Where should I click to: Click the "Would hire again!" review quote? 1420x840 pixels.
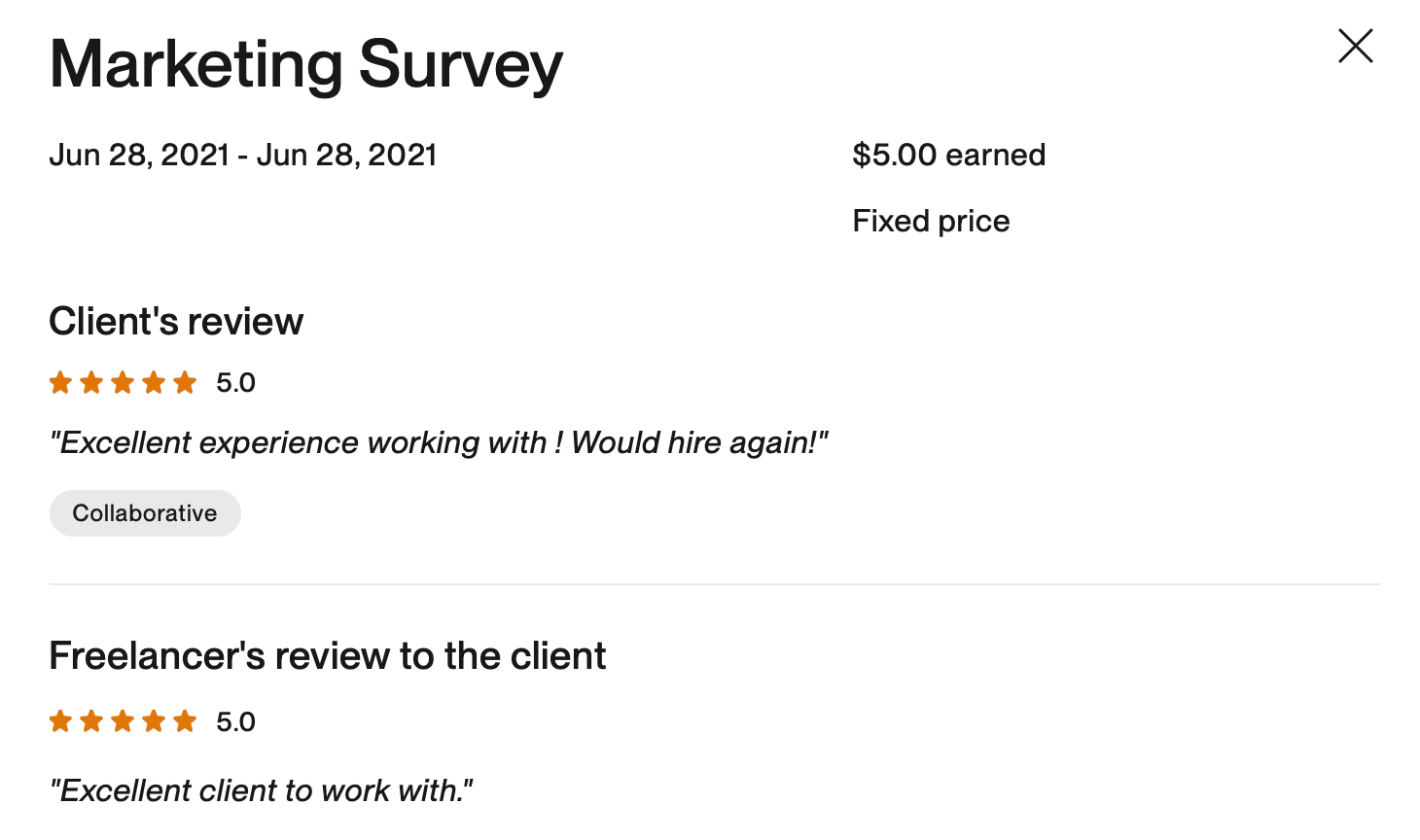(x=439, y=443)
